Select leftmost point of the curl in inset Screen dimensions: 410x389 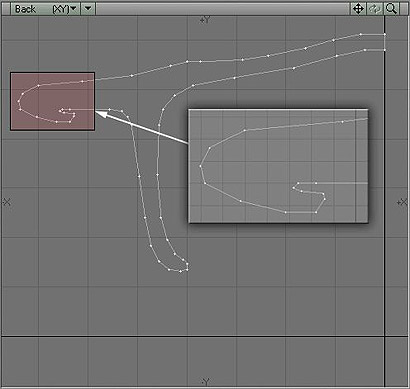pyautogui.click(x=200, y=166)
